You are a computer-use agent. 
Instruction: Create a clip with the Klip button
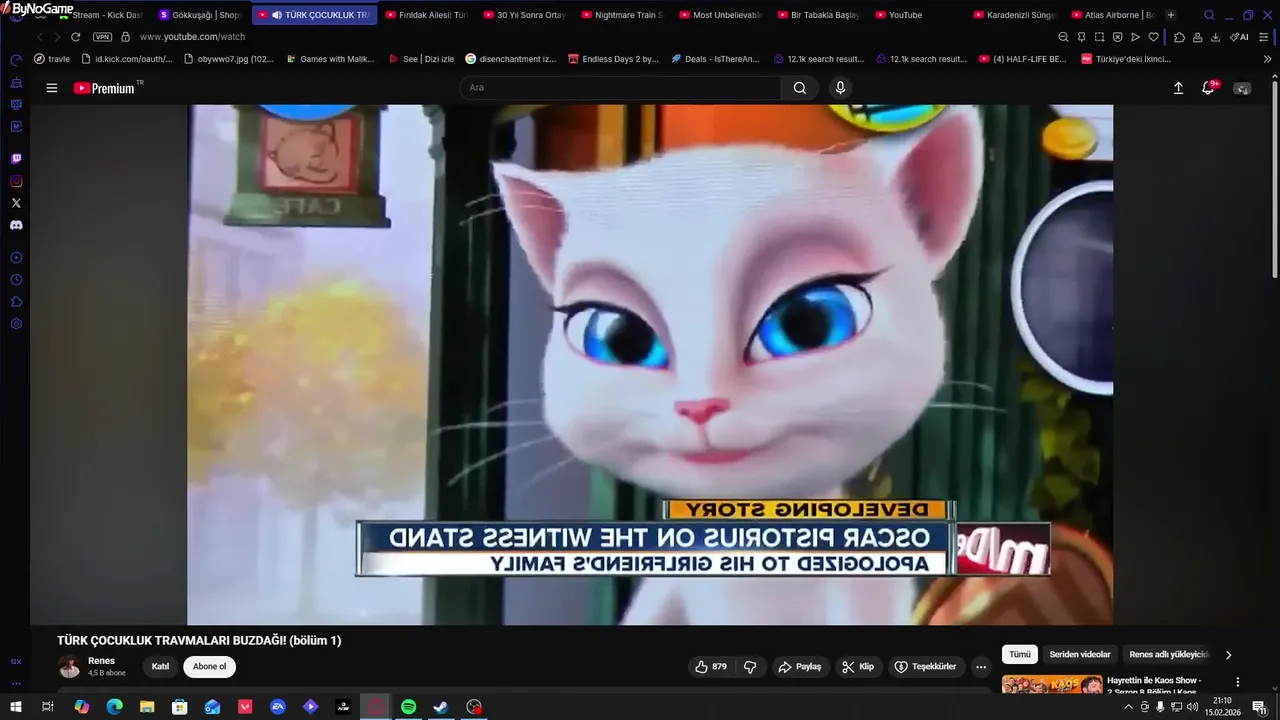(x=858, y=667)
